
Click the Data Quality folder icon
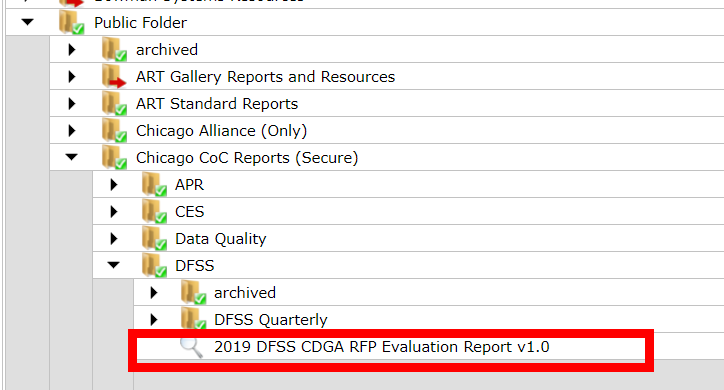point(154,238)
